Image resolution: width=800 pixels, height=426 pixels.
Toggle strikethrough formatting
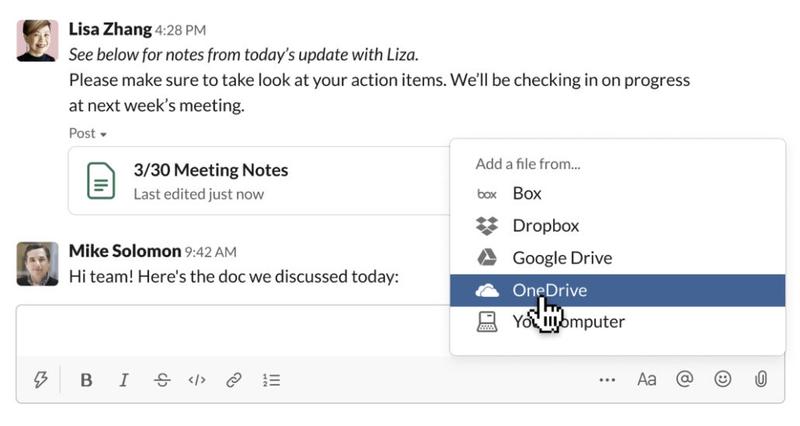(x=162, y=380)
